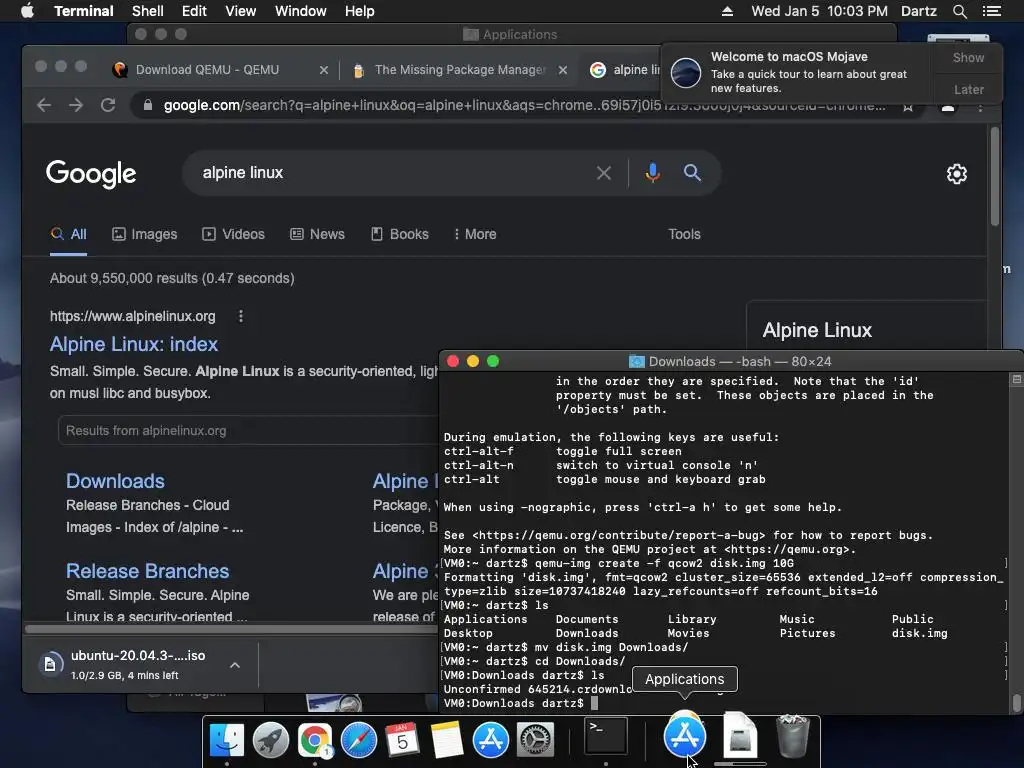Open Safari from the Dock
Viewport: 1024px width, 768px height.
[x=359, y=739]
